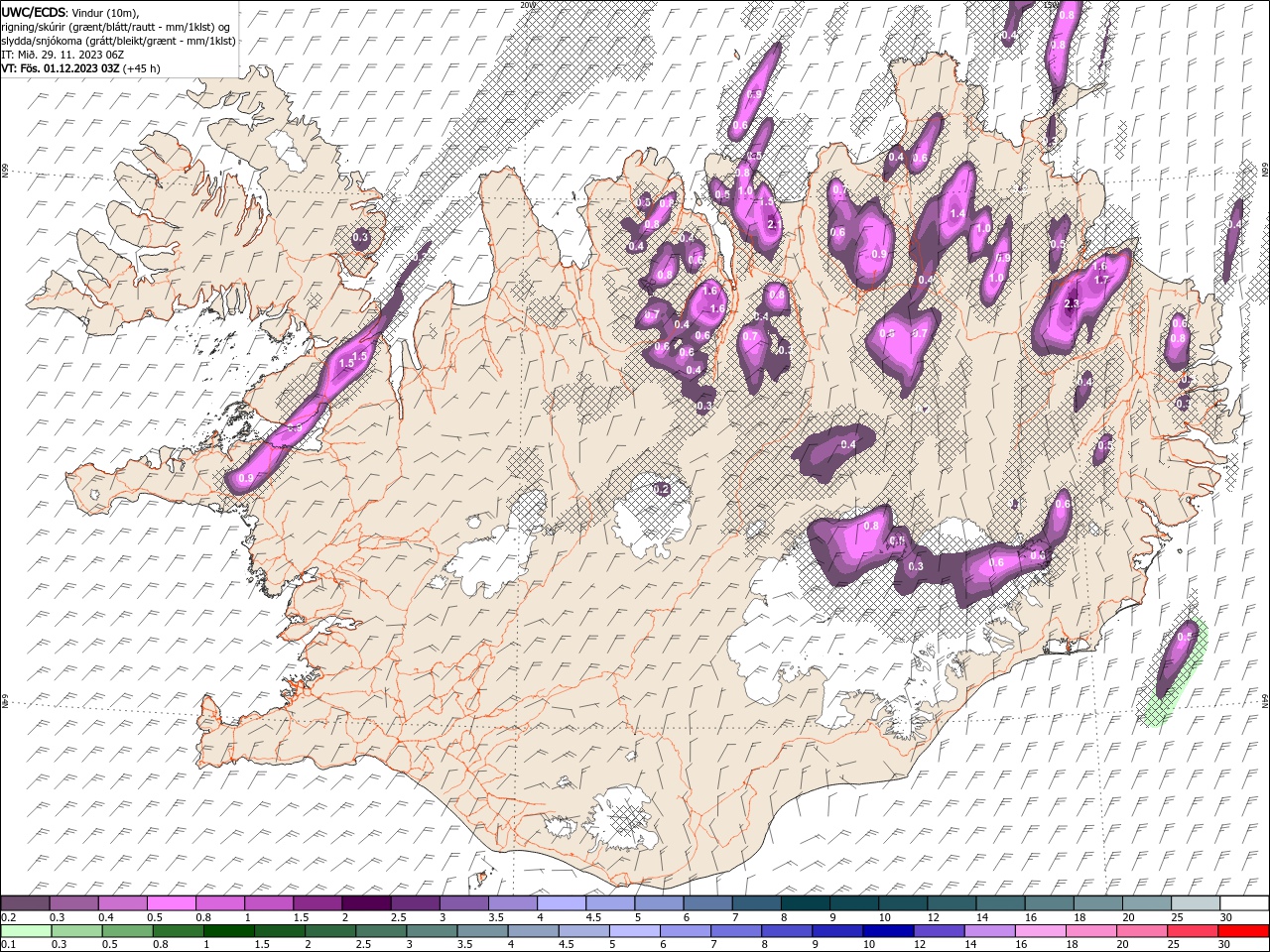Pick the upper legend swatch labeled 2.5

pyautogui.click(x=415, y=902)
